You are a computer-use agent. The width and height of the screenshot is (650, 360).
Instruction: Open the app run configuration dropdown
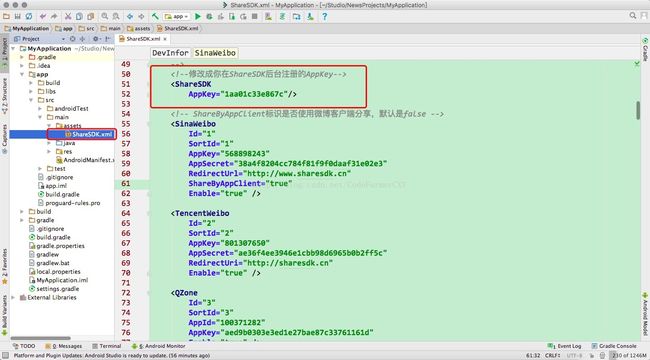pyautogui.click(x=177, y=17)
